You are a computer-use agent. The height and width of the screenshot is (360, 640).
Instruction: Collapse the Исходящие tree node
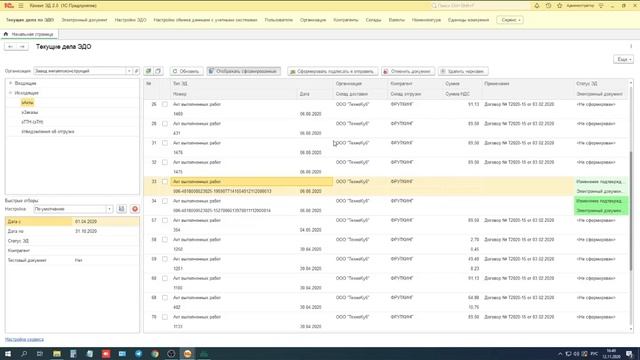tap(10, 93)
